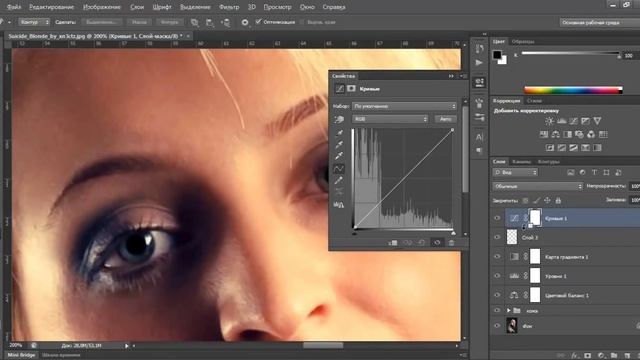640x360 pixels.
Task: Collapse the Properties panel with double arrows
Action: [451, 76]
